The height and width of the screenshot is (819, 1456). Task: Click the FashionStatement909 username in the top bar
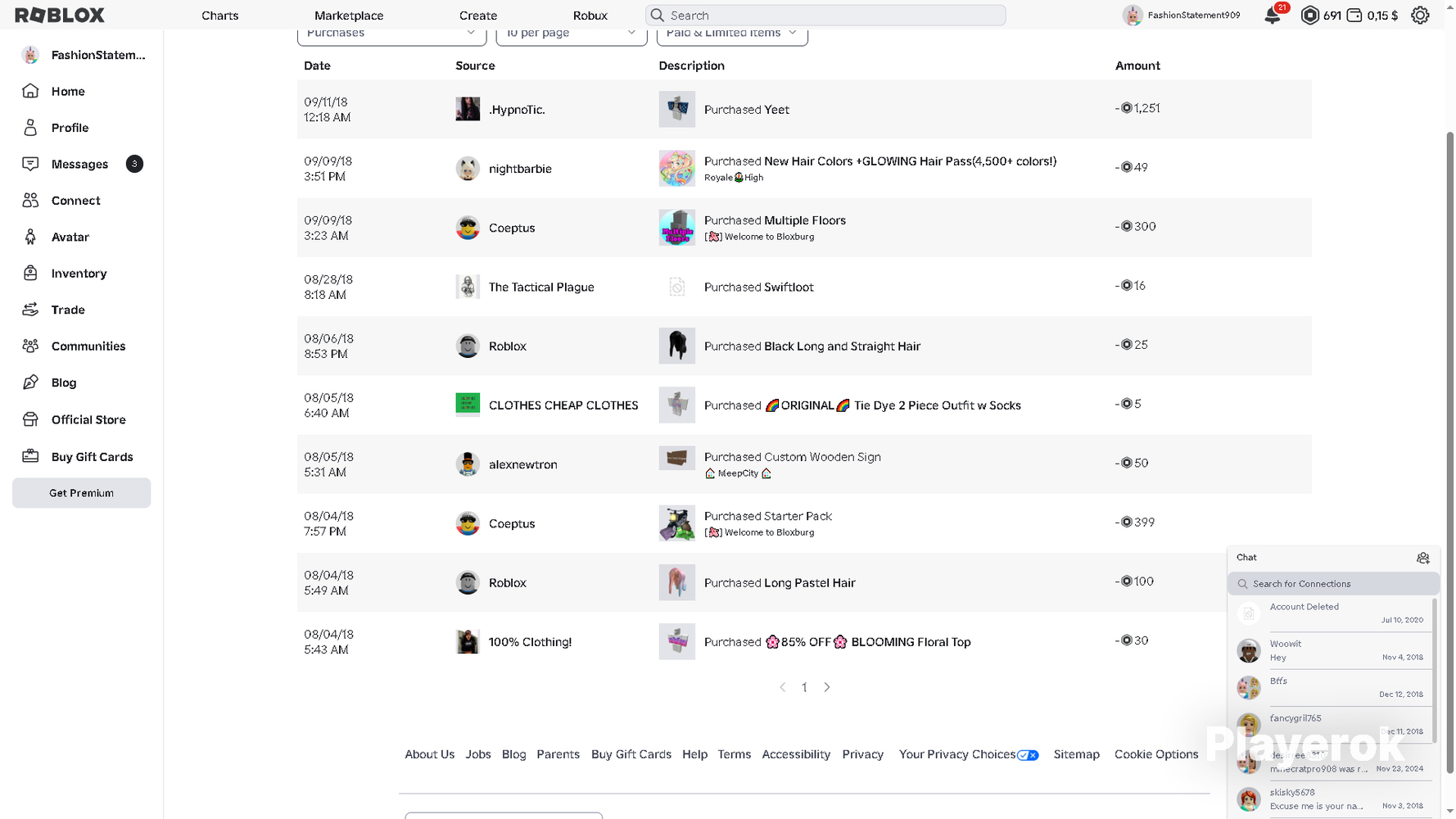tap(1193, 16)
